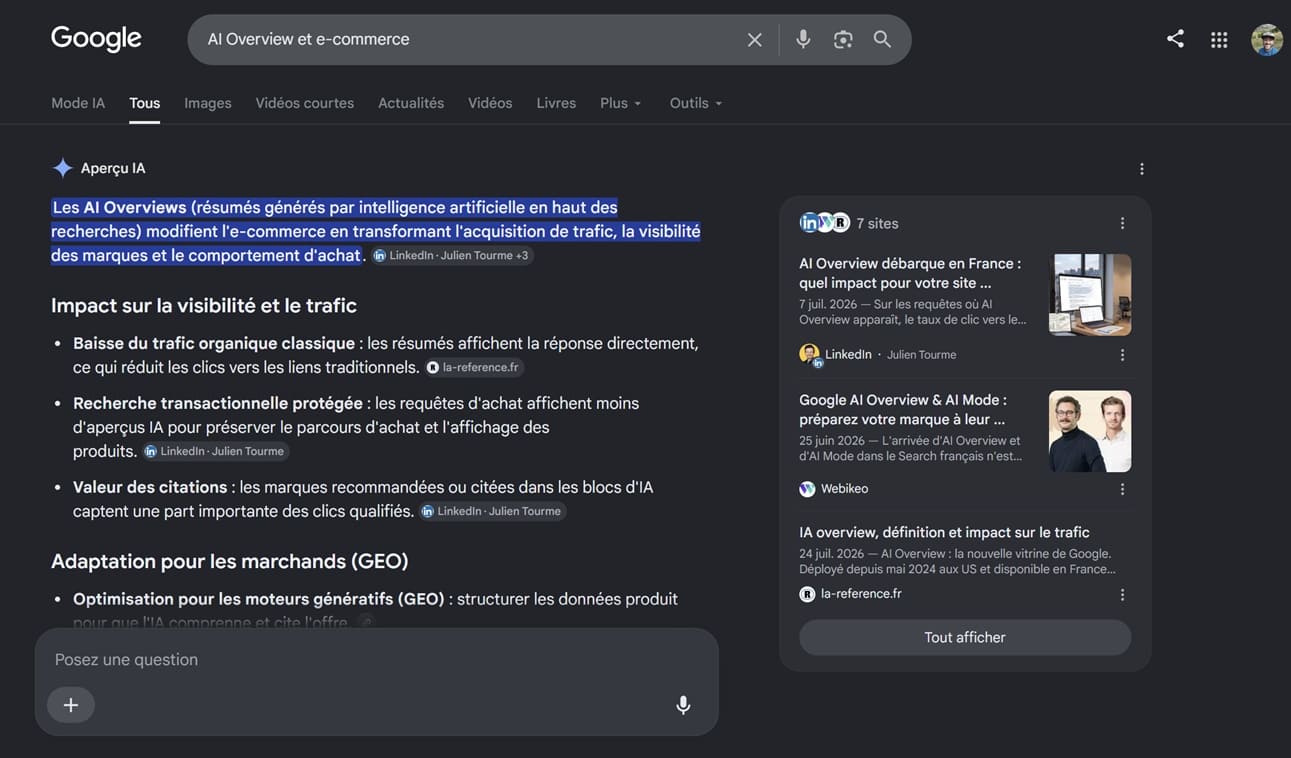
Task: Open the 'LinkedIn · Julien Tourme +3' citation chip
Action: [451, 256]
